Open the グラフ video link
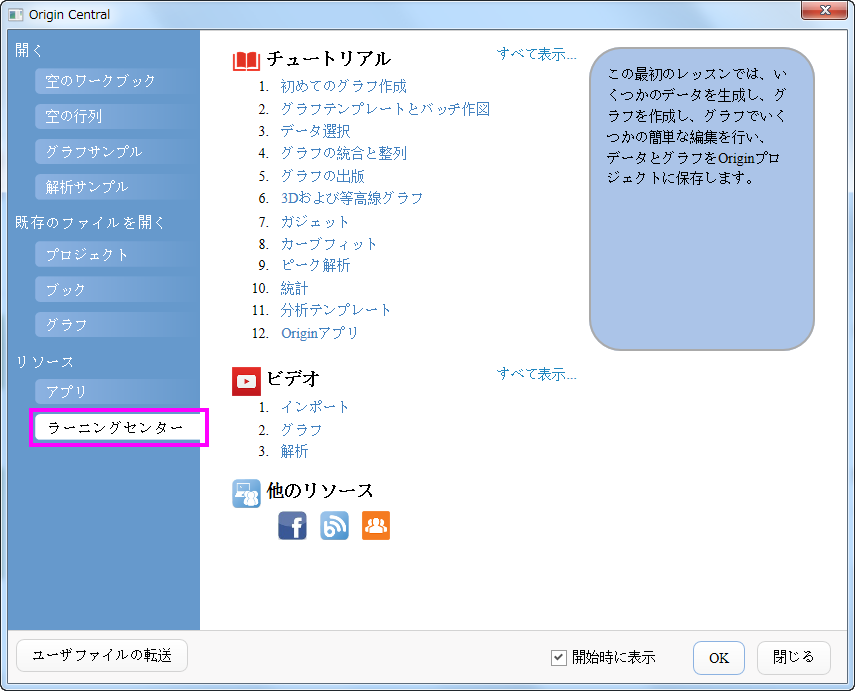The height and width of the screenshot is (691, 855). point(301,430)
